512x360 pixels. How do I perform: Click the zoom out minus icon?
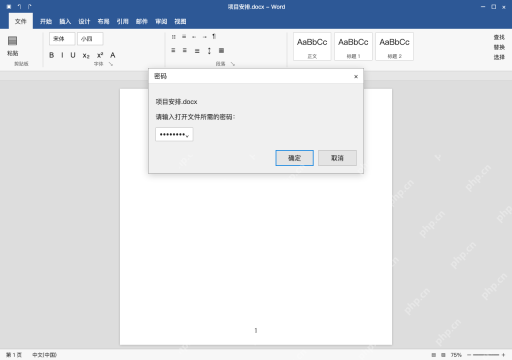(469, 355)
